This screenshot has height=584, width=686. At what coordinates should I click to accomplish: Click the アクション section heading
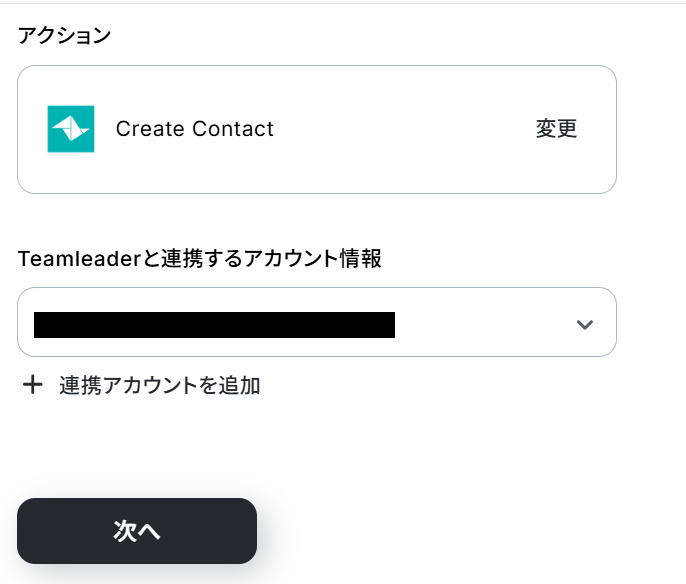point(64,36)
